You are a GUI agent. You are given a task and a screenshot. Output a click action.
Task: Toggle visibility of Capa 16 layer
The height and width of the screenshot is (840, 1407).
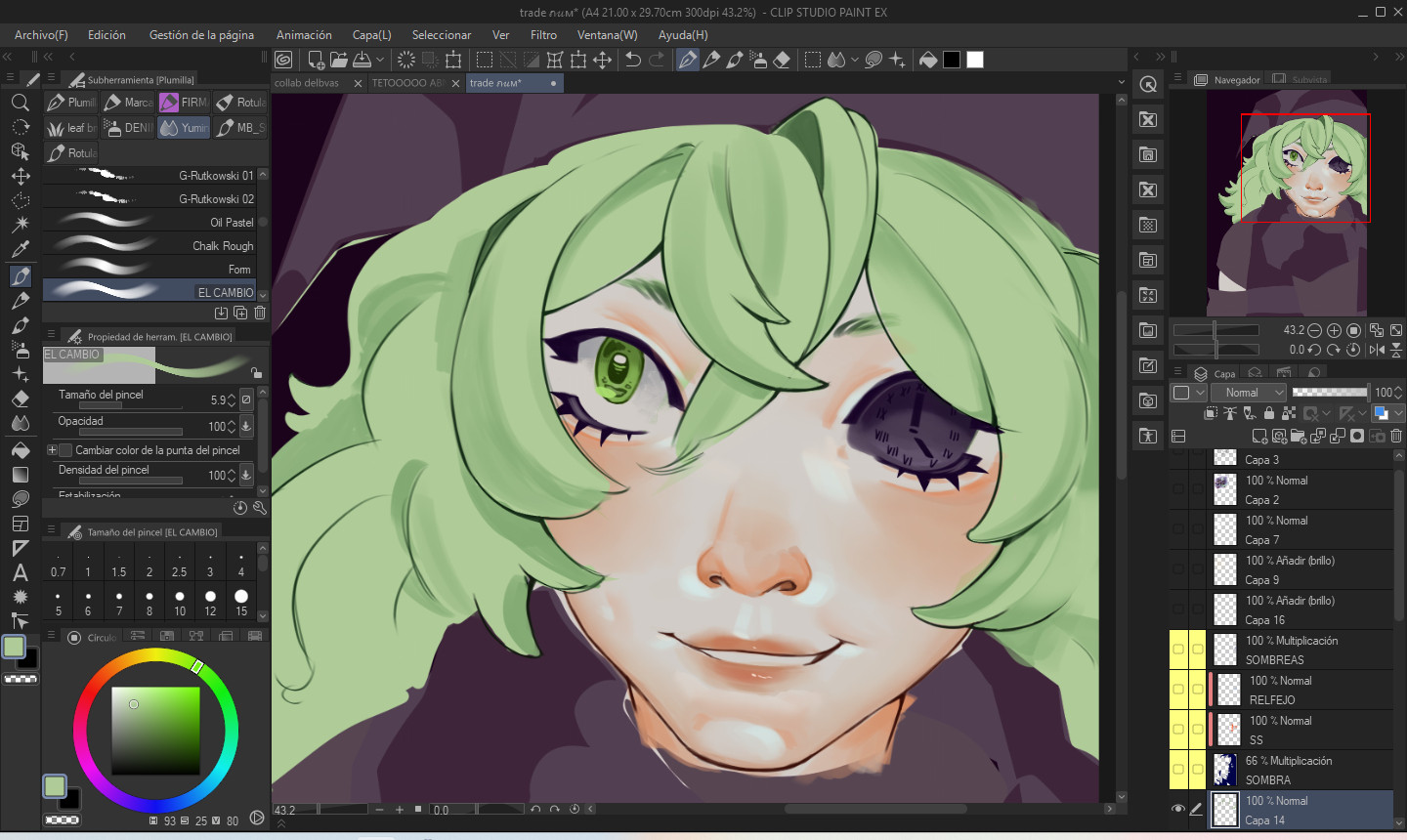(x=1178, y=609)
